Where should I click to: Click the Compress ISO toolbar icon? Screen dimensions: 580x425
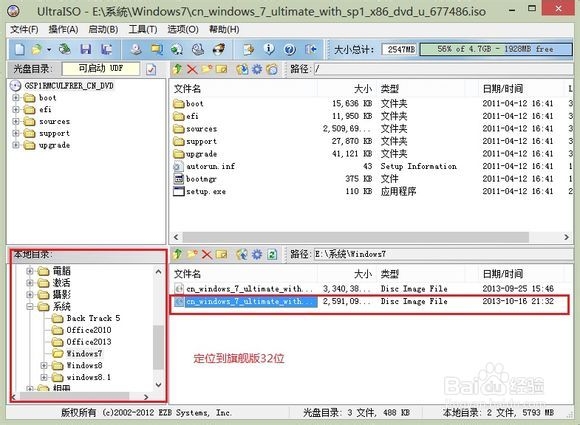pyautogui.click(x=177, y=49)
